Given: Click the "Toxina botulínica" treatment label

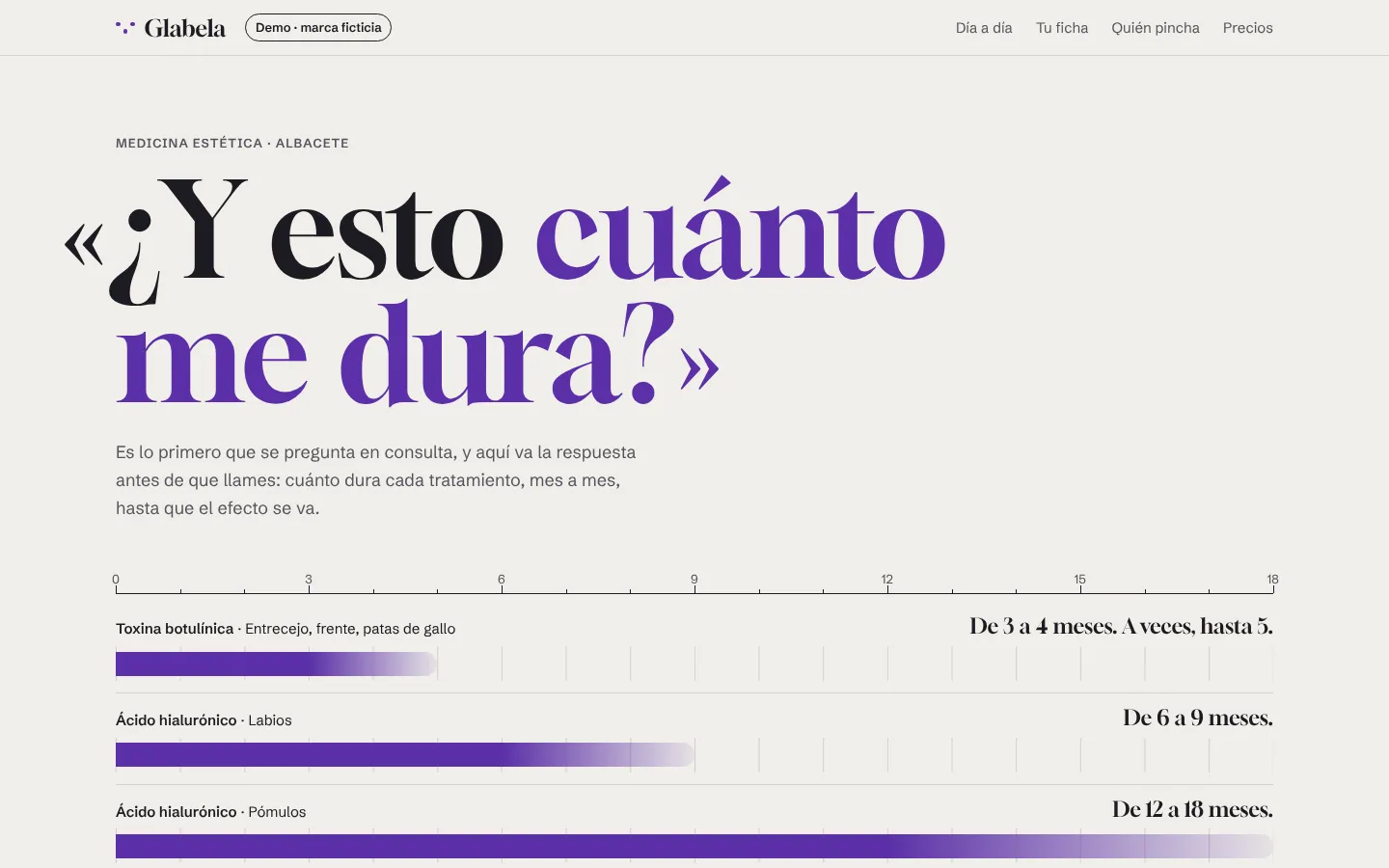Looking at the screenshot, I should [175, 629].
